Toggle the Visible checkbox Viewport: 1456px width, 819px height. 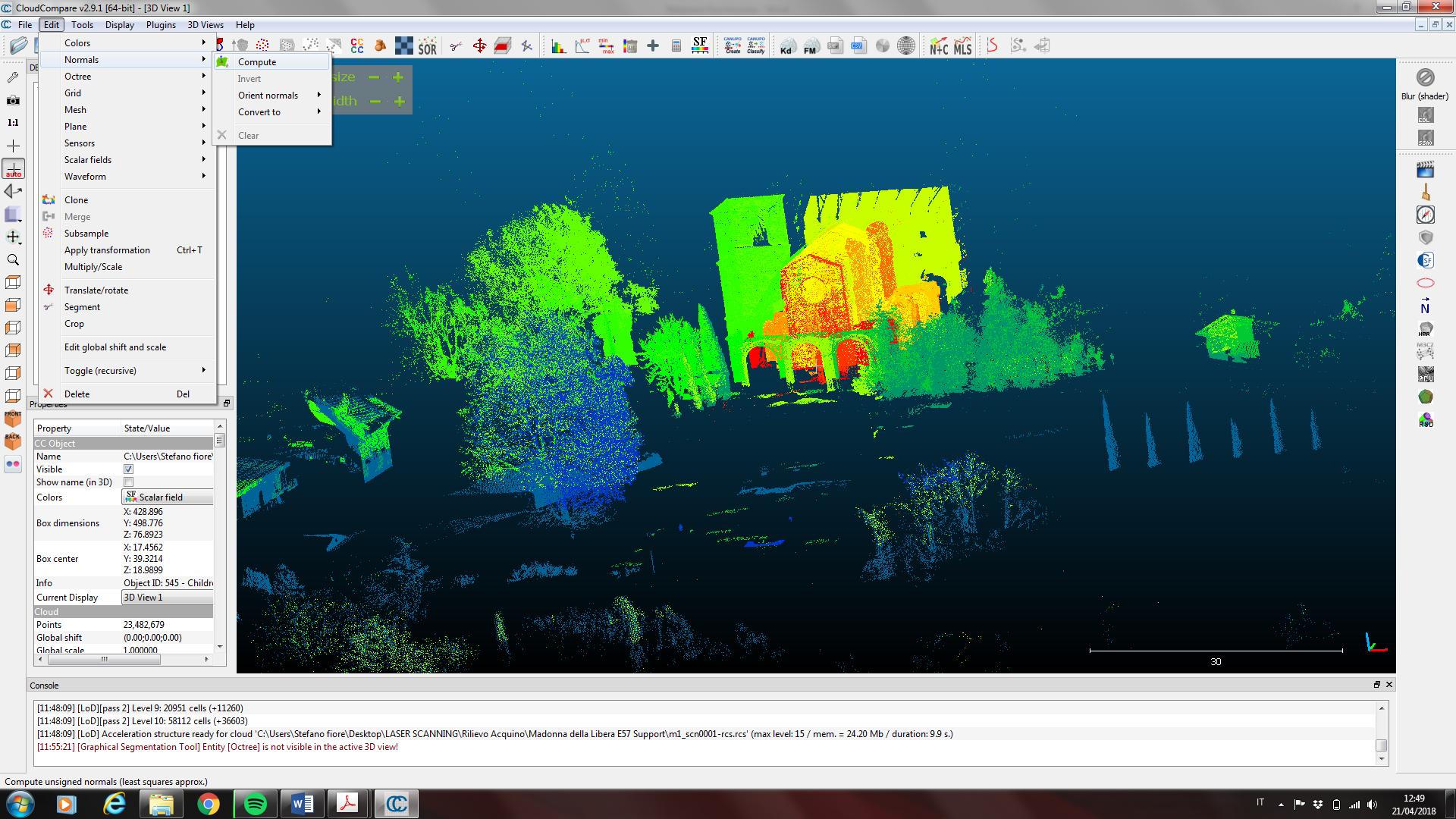coord(128,469)
